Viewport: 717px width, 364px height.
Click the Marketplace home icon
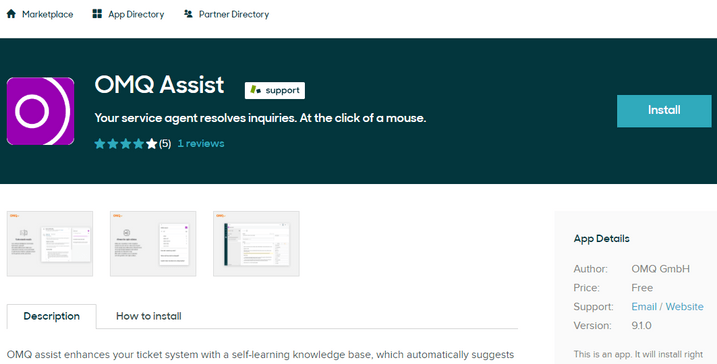tap(11, 14)
